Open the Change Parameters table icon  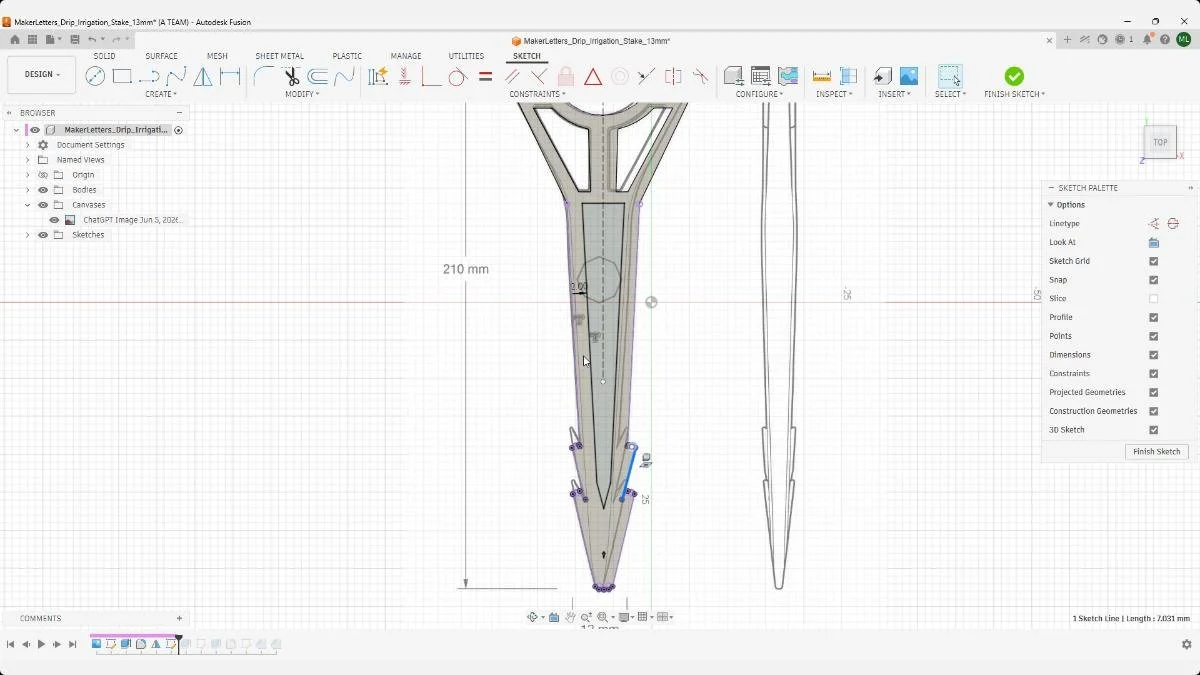tap(760, 76)
